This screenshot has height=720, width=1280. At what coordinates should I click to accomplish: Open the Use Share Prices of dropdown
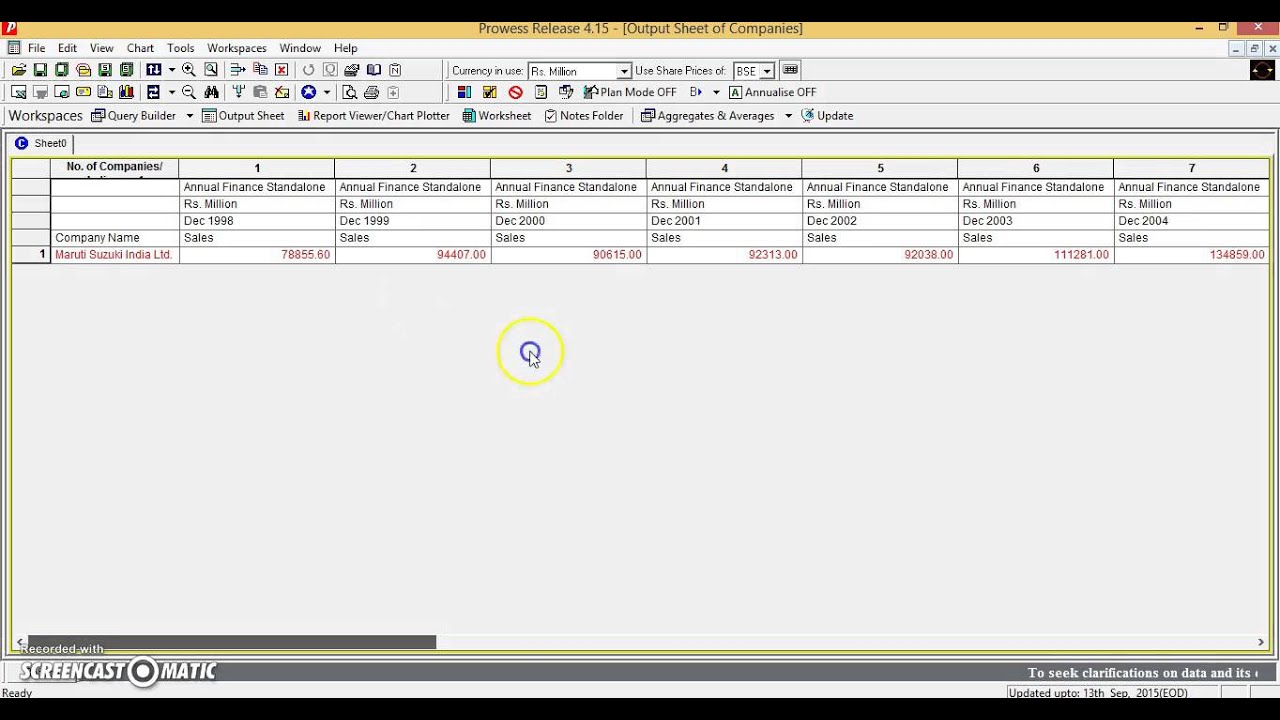tap(767, 71)
